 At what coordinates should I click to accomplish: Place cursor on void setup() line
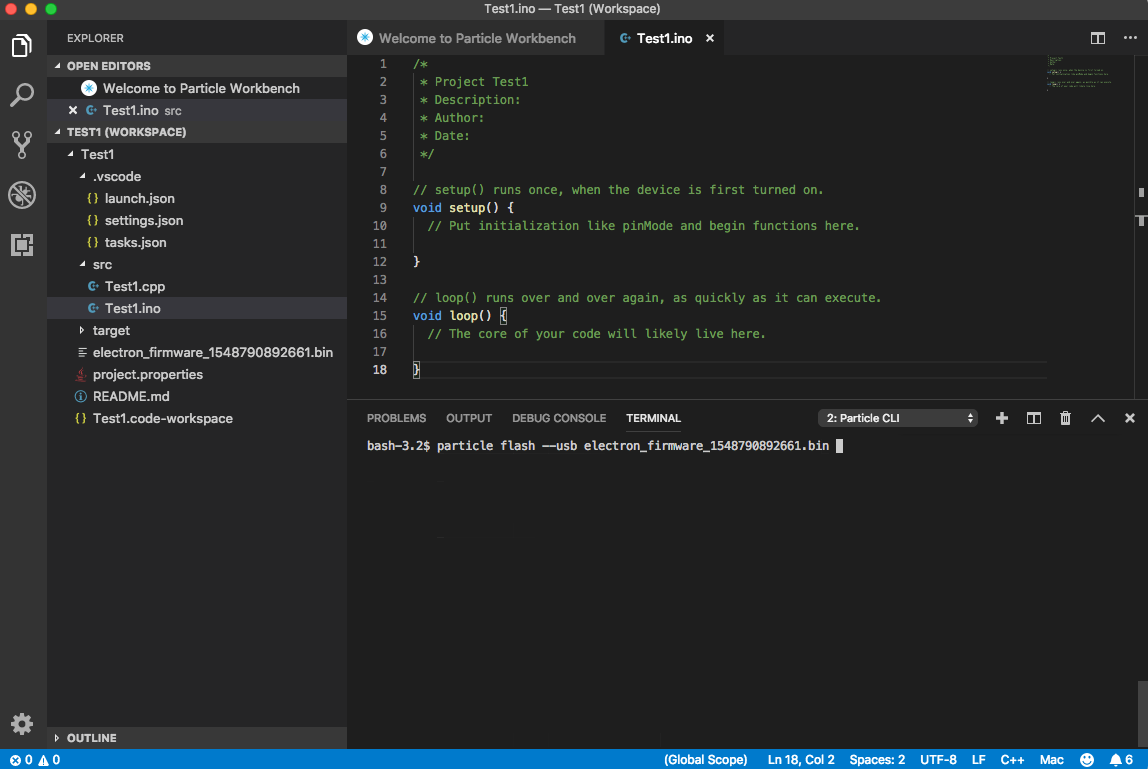(463, 207)
